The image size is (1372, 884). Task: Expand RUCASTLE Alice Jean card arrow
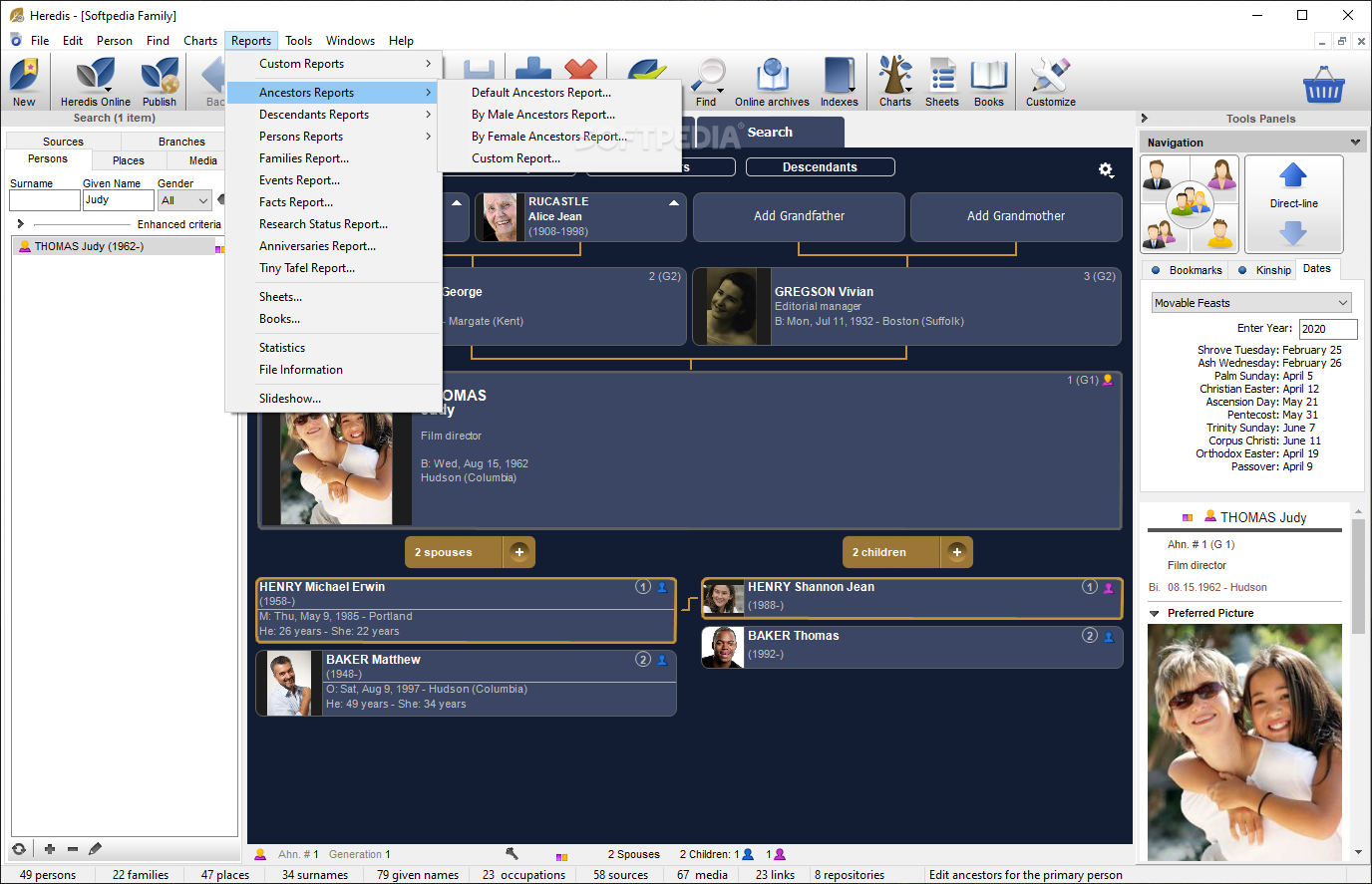click(674, 202)
